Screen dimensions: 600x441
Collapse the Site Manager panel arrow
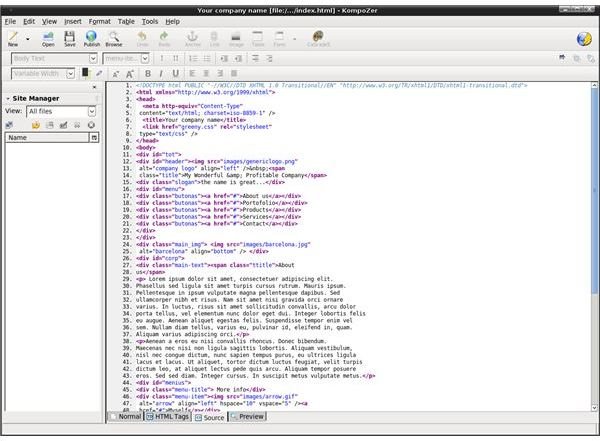click(8, 99)
